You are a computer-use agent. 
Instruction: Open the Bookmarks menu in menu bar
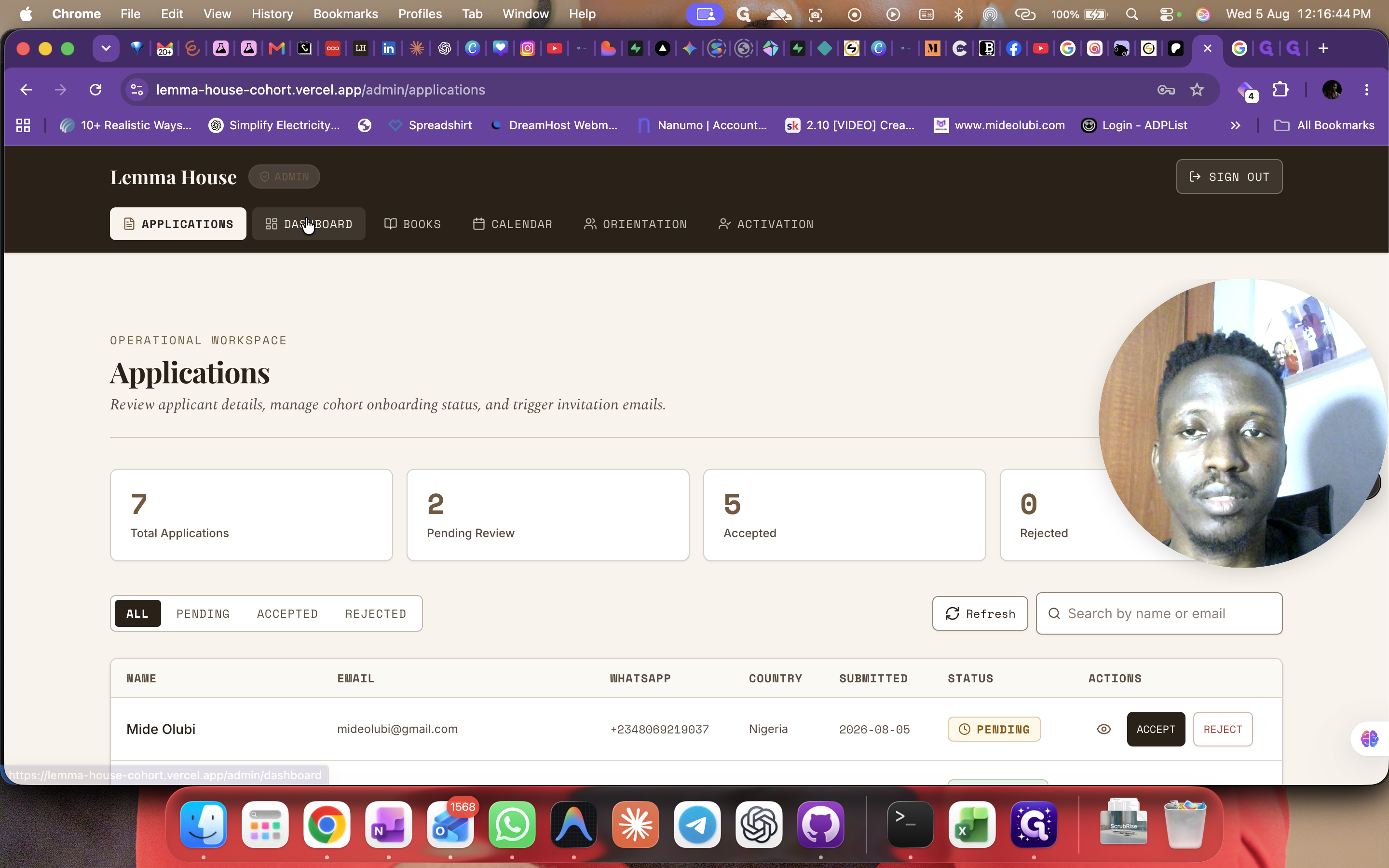345,14
